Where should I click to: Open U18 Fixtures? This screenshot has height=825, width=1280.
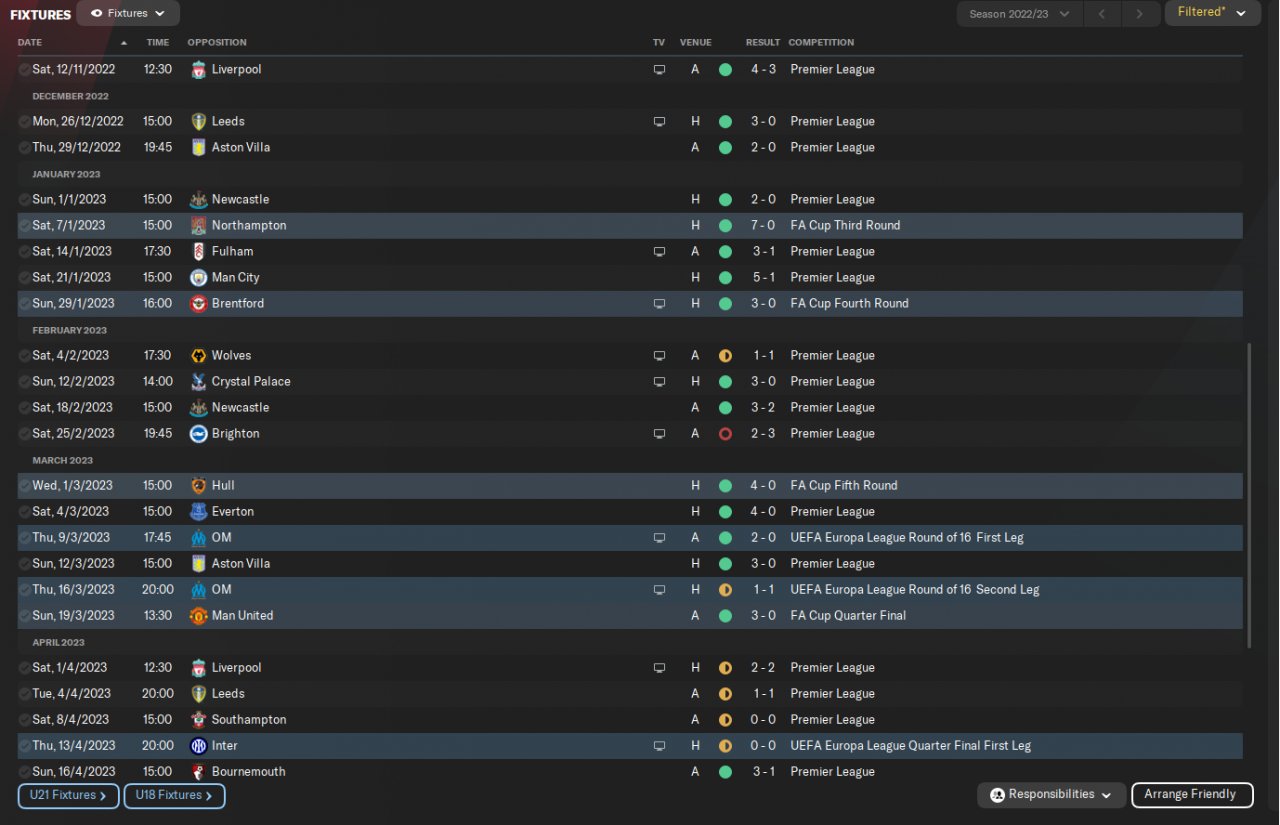tap(174, 796)
